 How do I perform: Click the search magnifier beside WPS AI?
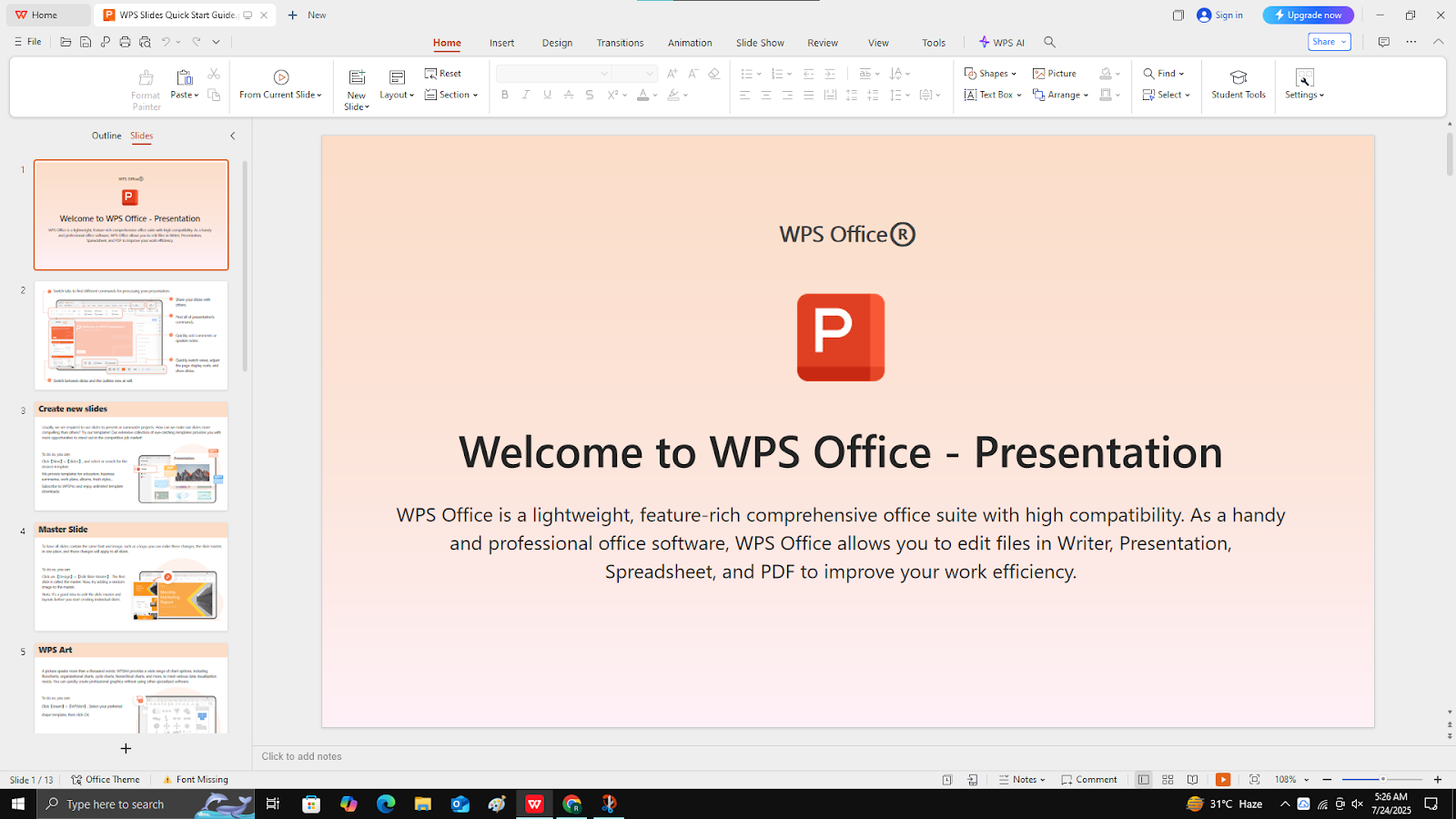click(x=1049, y=42)
